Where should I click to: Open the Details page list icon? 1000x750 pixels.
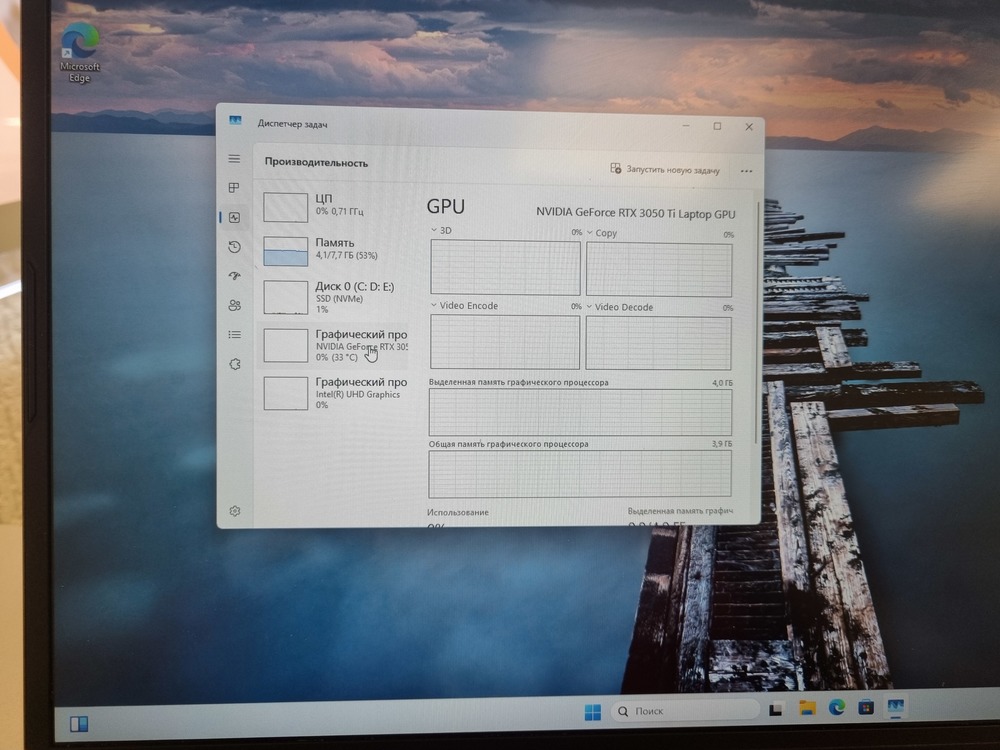235,335
